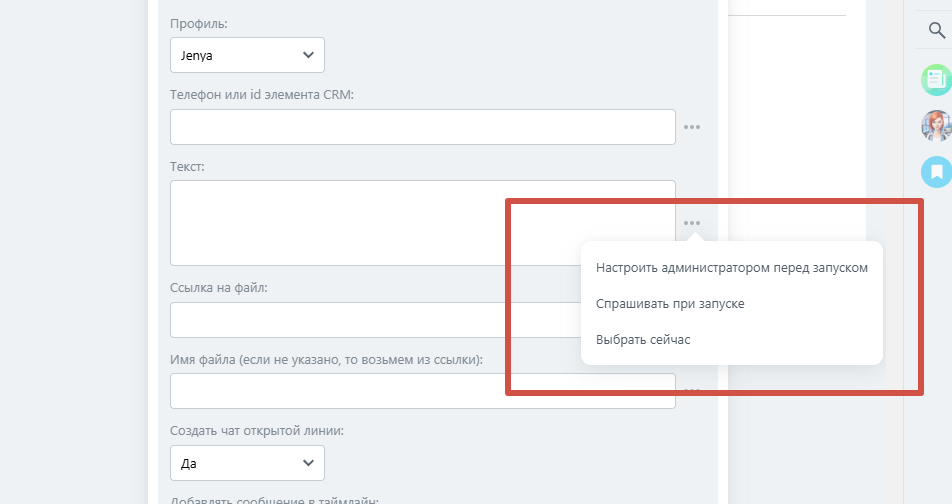Click the Профиль: label
The width and height of the screenshot is (952, 504).
199,24
